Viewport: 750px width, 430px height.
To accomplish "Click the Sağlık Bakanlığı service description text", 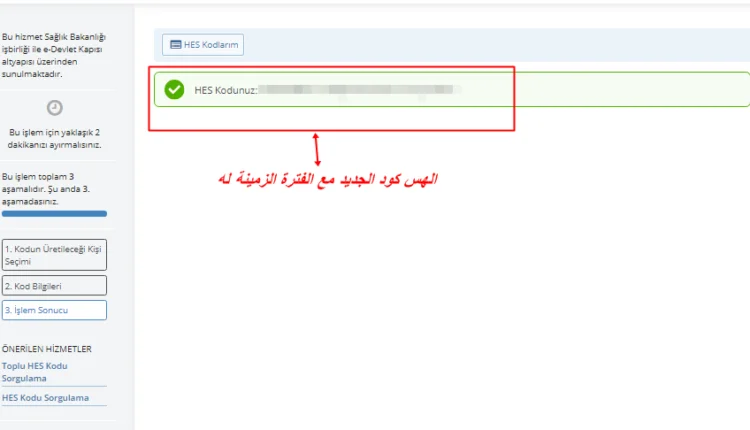I will [x=54, y=55].
